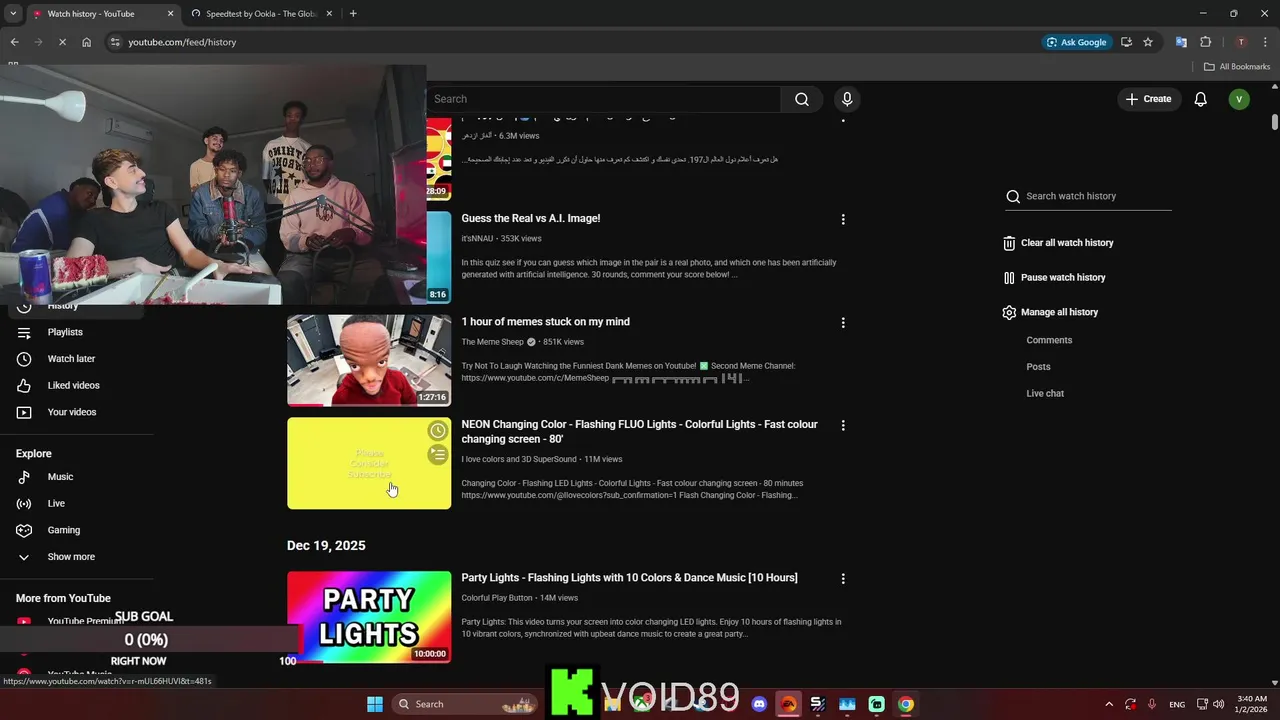
Task: Open Guess the Real vs A.I. Image! title
Action: pyautogui.click(x=530, y=218)
